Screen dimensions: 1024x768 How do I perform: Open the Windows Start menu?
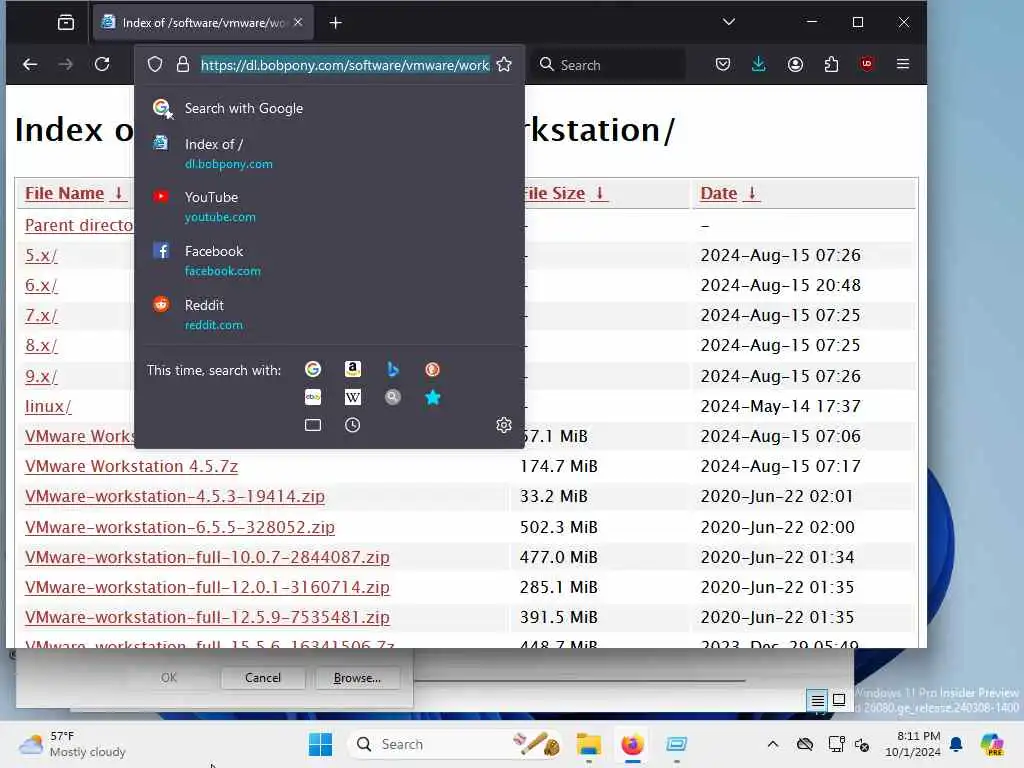click(320, 744)
